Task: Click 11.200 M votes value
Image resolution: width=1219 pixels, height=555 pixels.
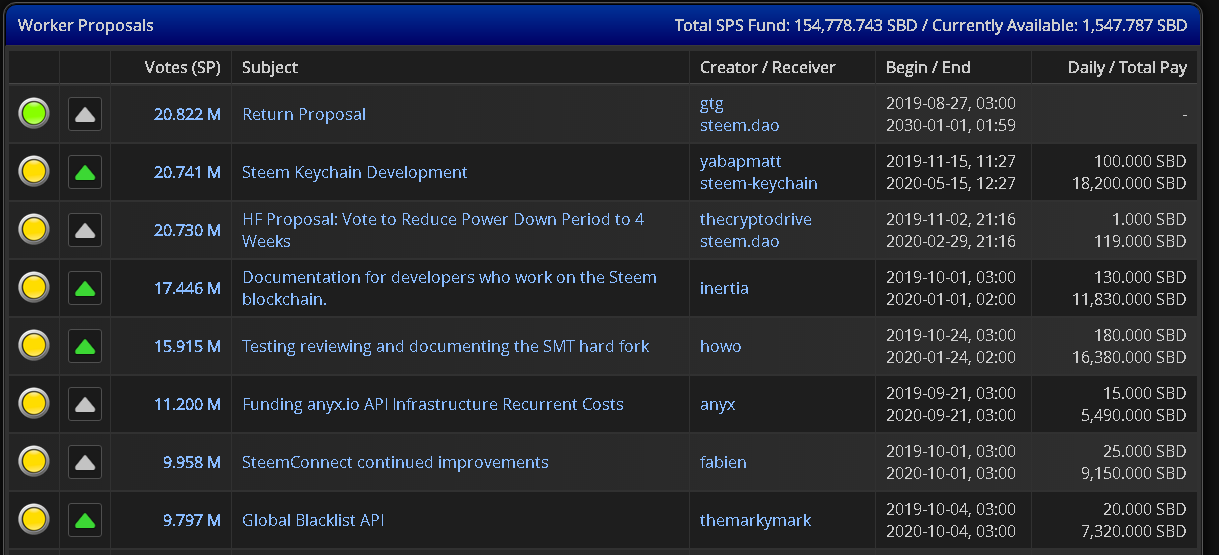Action: click(188, 404)
